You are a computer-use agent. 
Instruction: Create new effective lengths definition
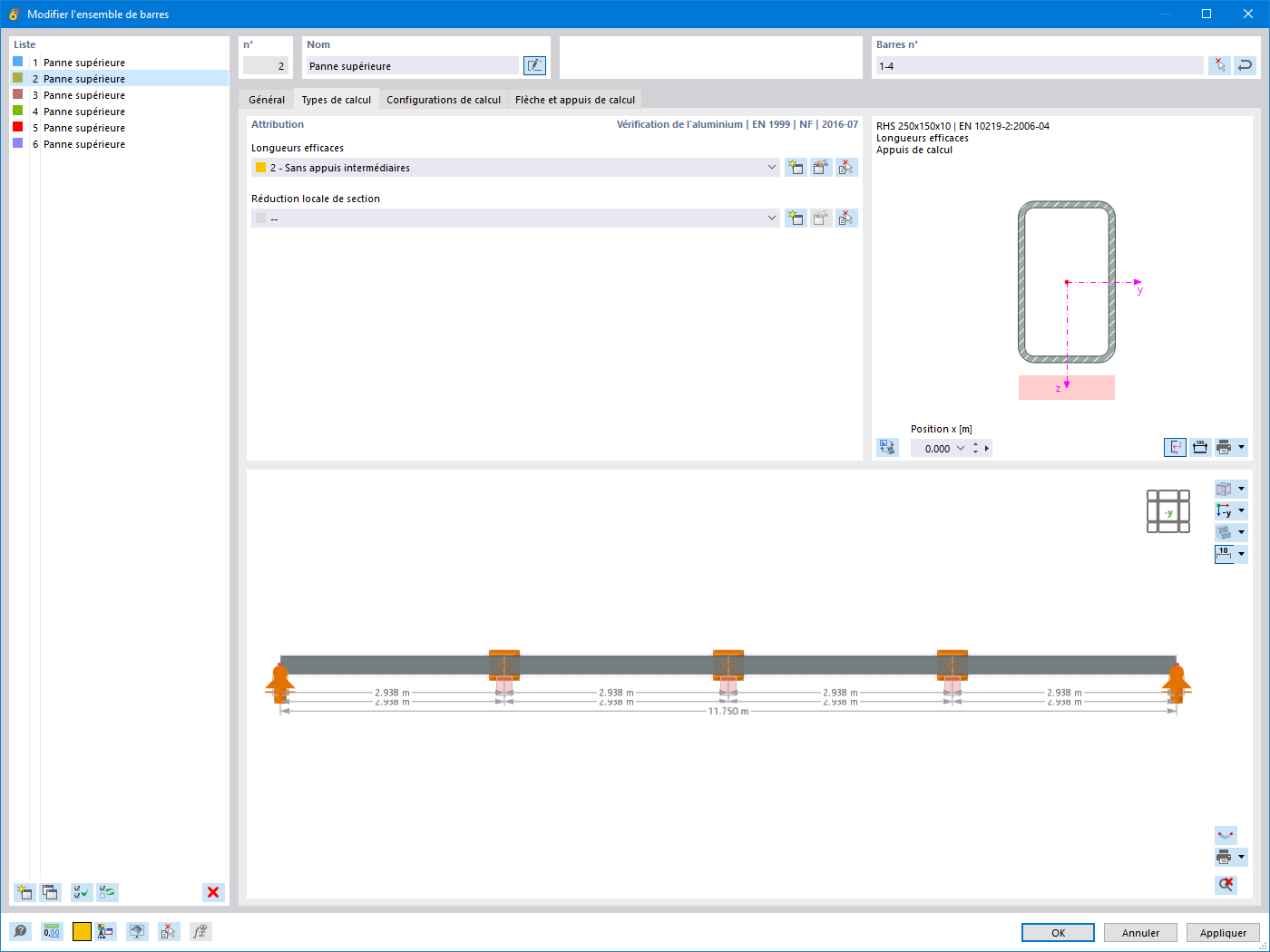click(x=795, y=167)
